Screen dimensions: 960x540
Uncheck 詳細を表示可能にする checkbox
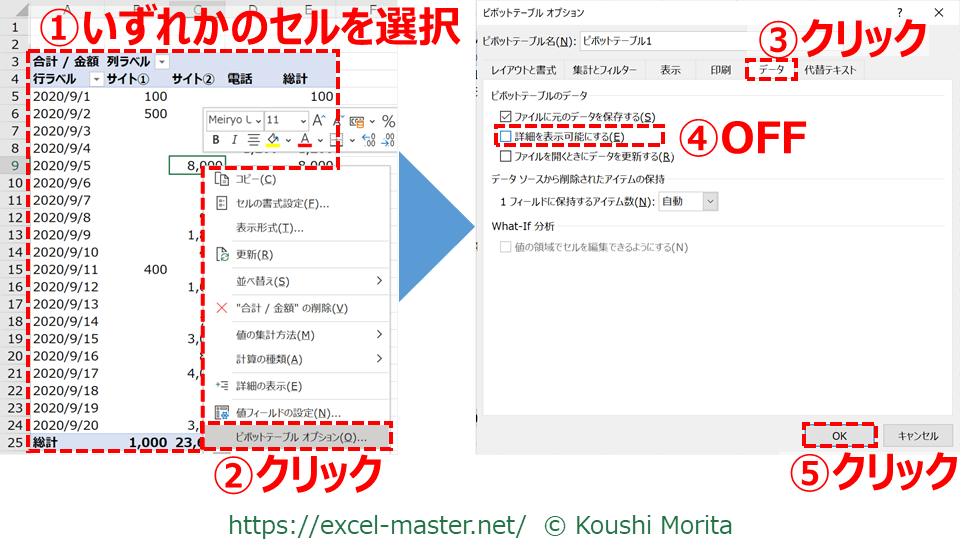[506, 136]
